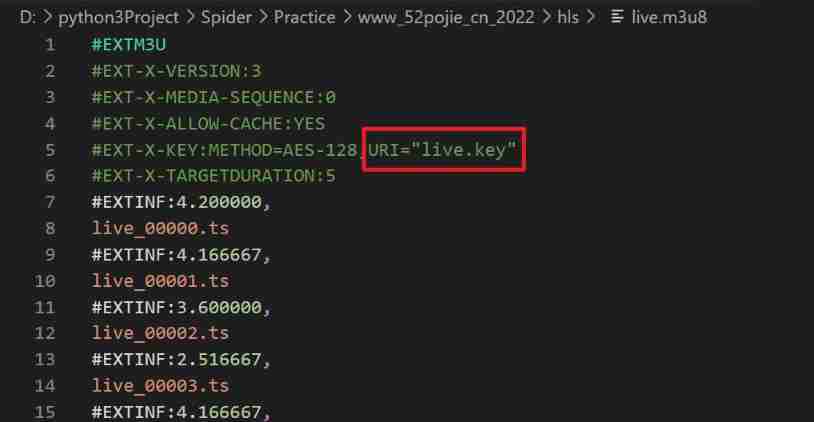The width and height of the screenshot is (814, 422).
Task: Select the python3Project breadcrumb folder
Action: click(x=118, y=18)
